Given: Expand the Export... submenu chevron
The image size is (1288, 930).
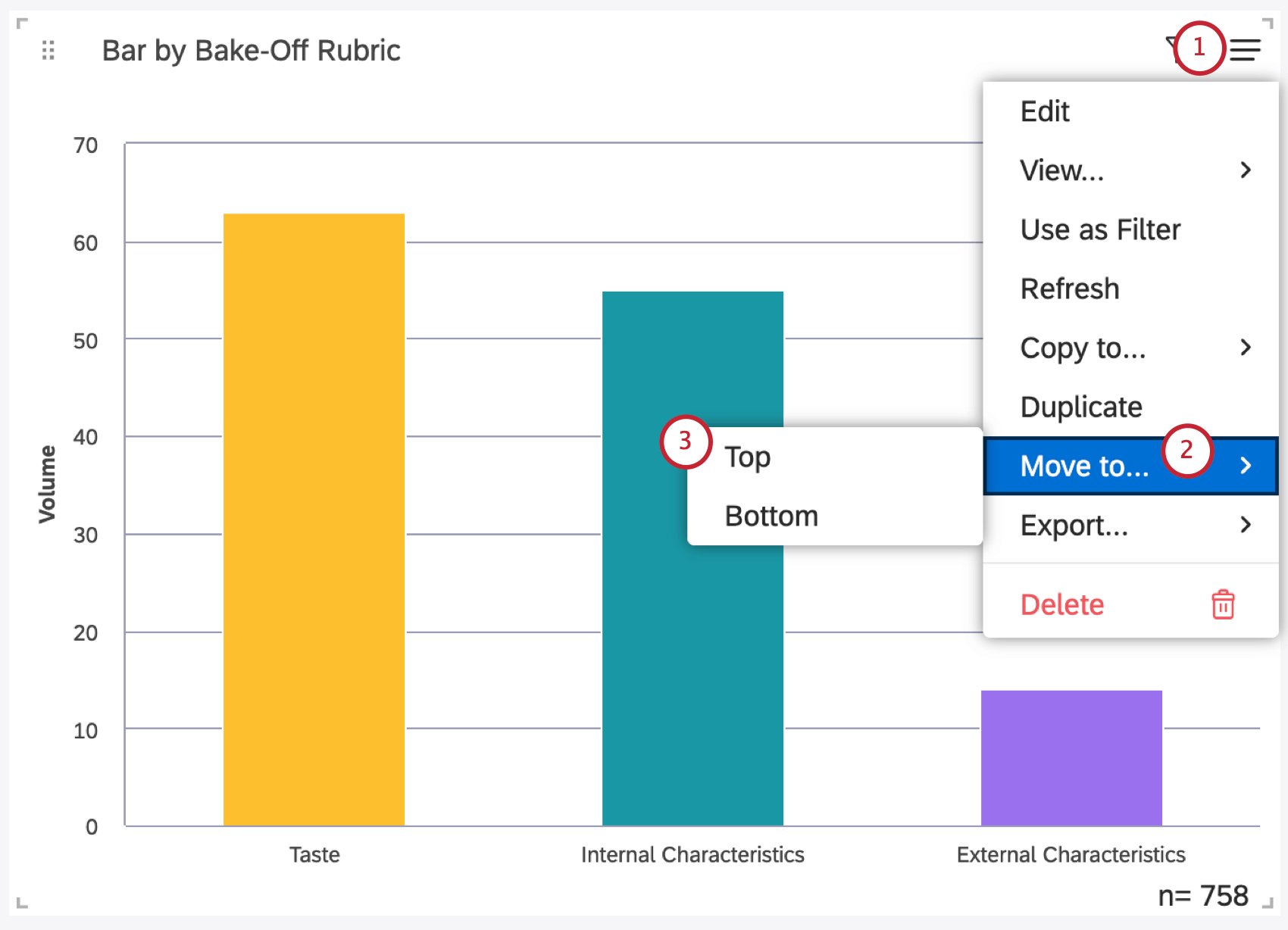Looking at the screenshot, I should [x=1247, y=525].
